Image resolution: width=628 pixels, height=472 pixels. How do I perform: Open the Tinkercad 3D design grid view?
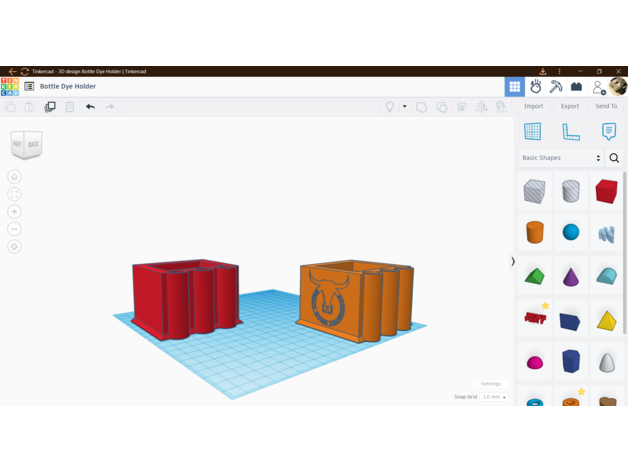515,87
